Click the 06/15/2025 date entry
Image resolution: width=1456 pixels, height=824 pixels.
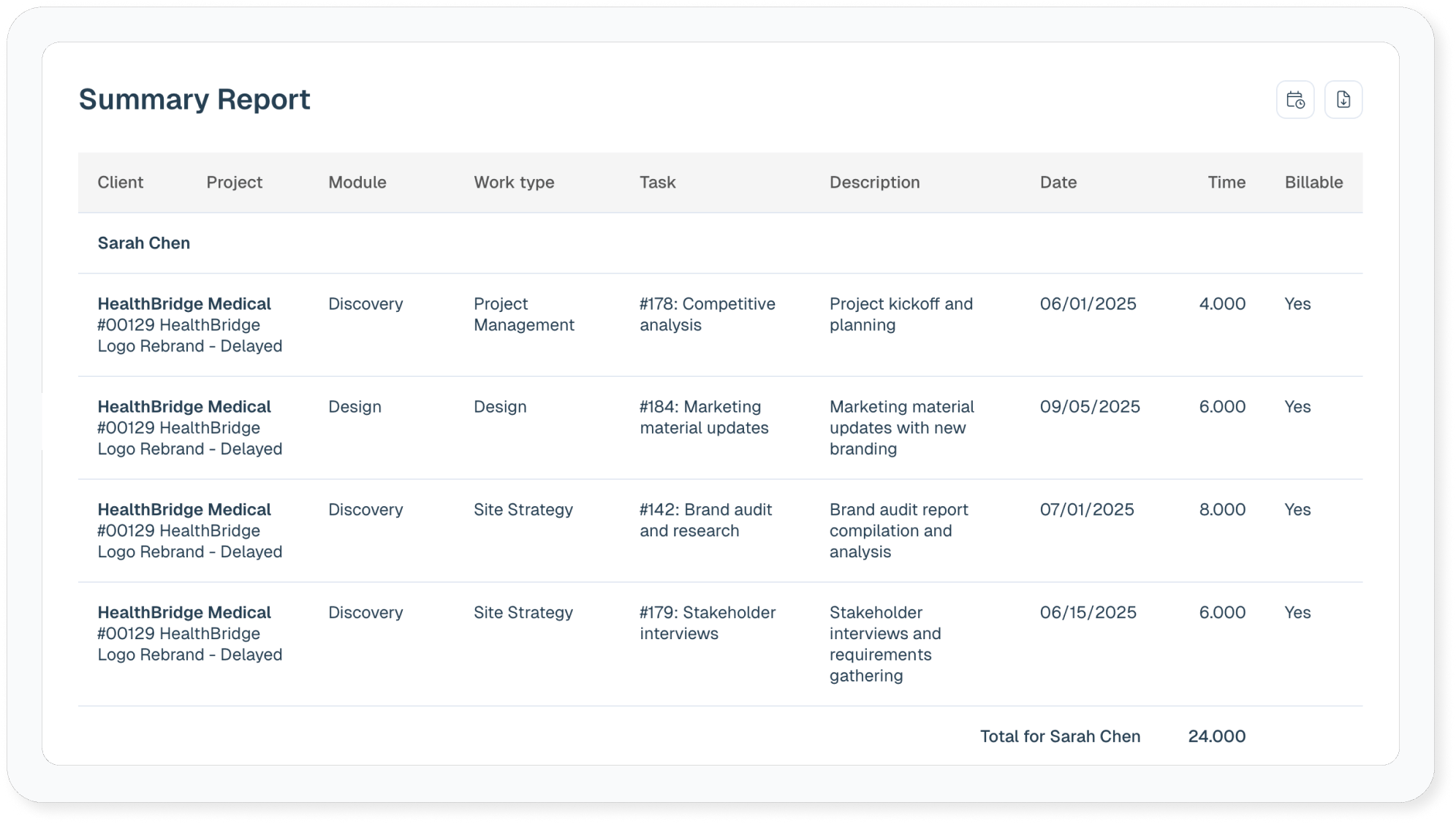1088,613
